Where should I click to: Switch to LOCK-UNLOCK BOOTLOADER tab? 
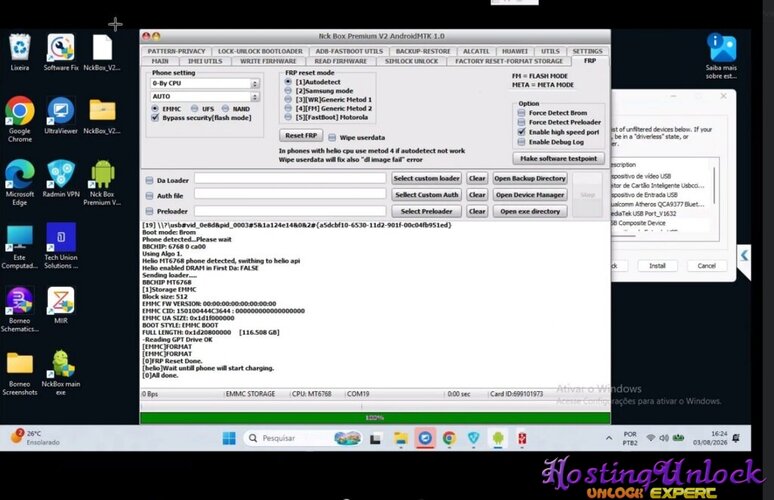coord(260,51)
